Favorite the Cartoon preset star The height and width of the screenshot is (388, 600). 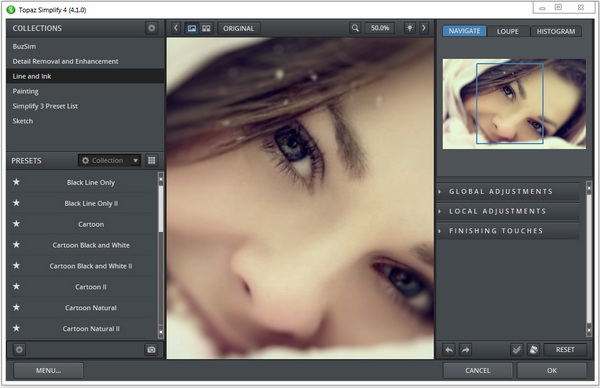16,224
